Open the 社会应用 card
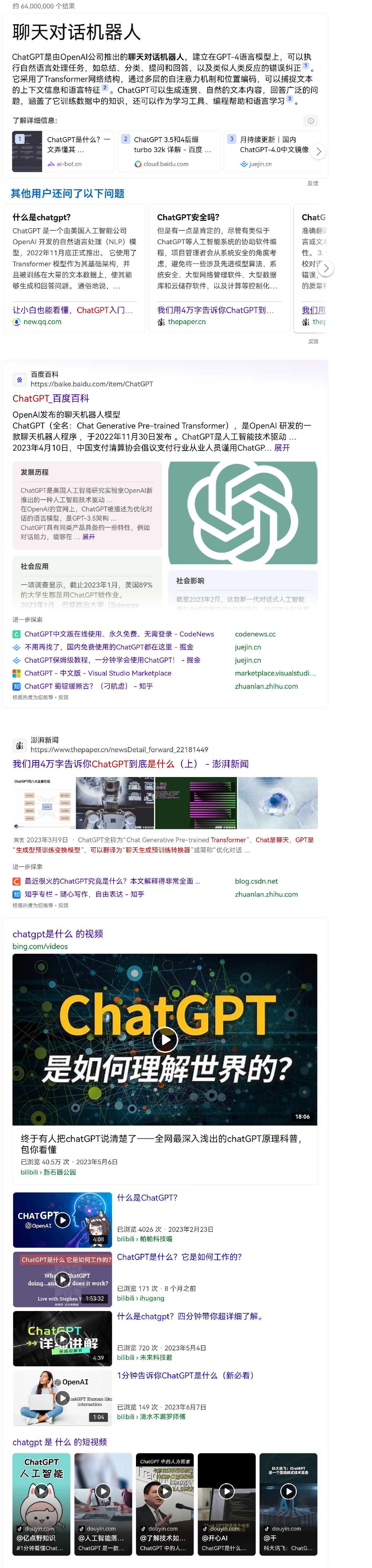This screenshot has width=372, height=1568. click(87, 582)
